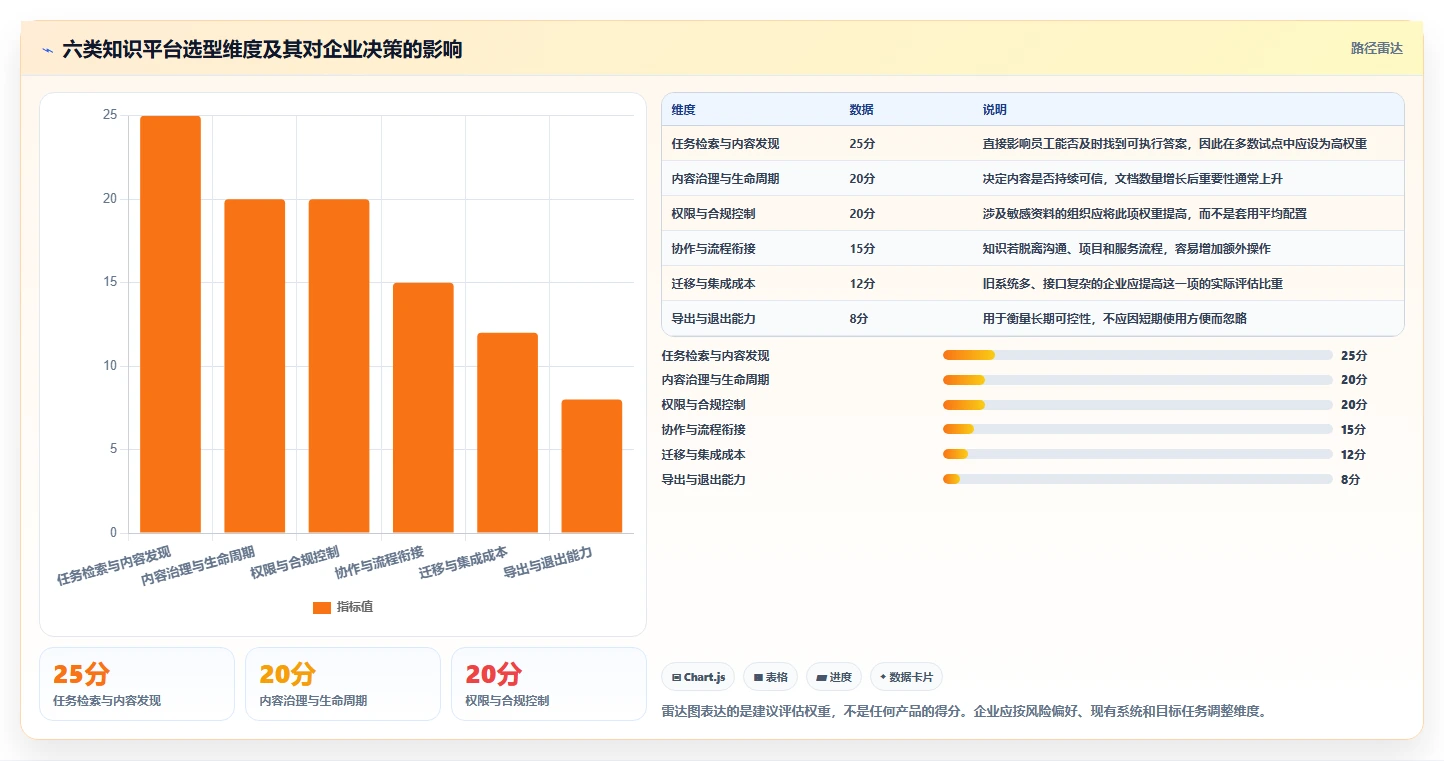
Task: Click the description starting 用于衡量长期可控性
Action: pyautogui.click(x=1115, y=319)
